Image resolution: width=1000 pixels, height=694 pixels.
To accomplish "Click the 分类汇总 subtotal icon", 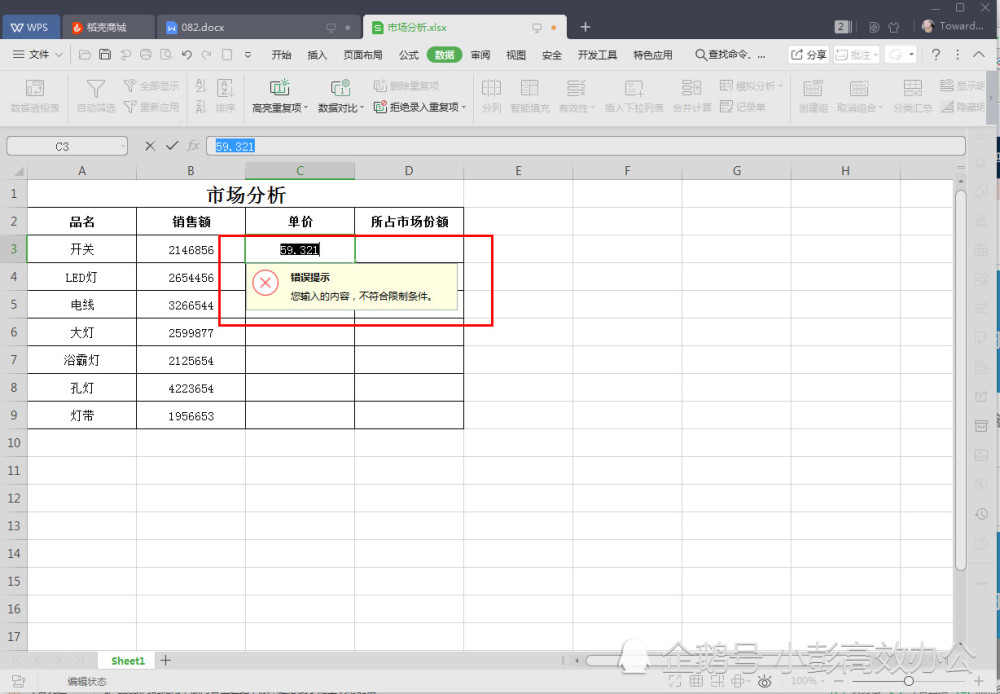I will 913,89.
